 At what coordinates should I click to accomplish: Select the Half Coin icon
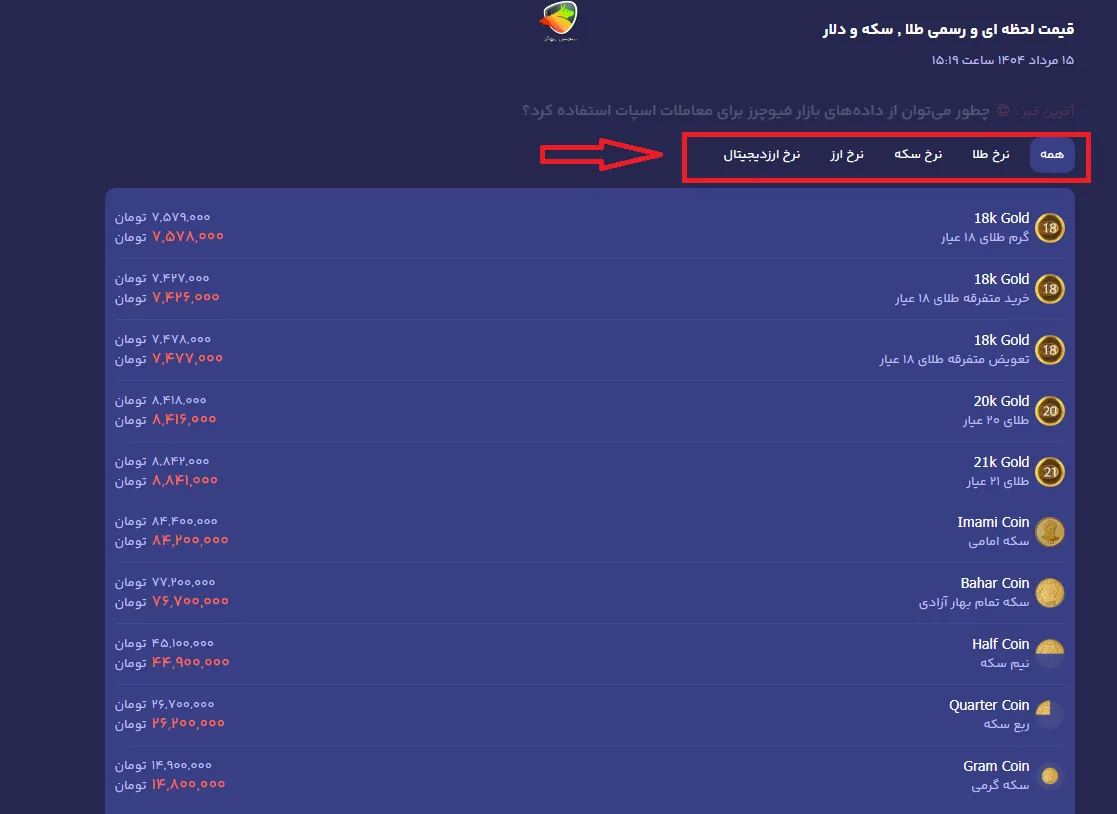pyautogui.click(x=1050, y=654)
